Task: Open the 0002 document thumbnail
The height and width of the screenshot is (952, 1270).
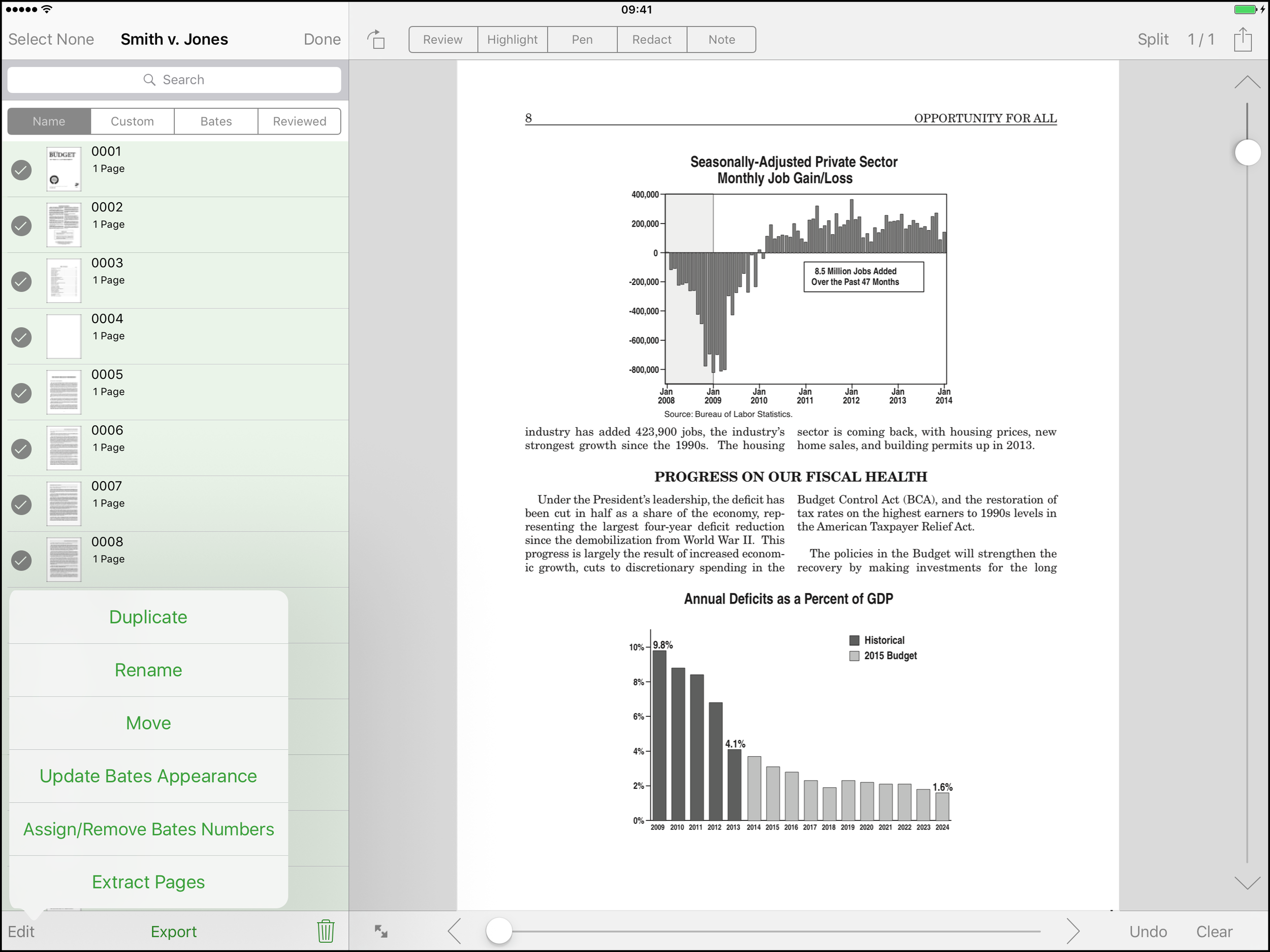Action: tap(63, 225)
